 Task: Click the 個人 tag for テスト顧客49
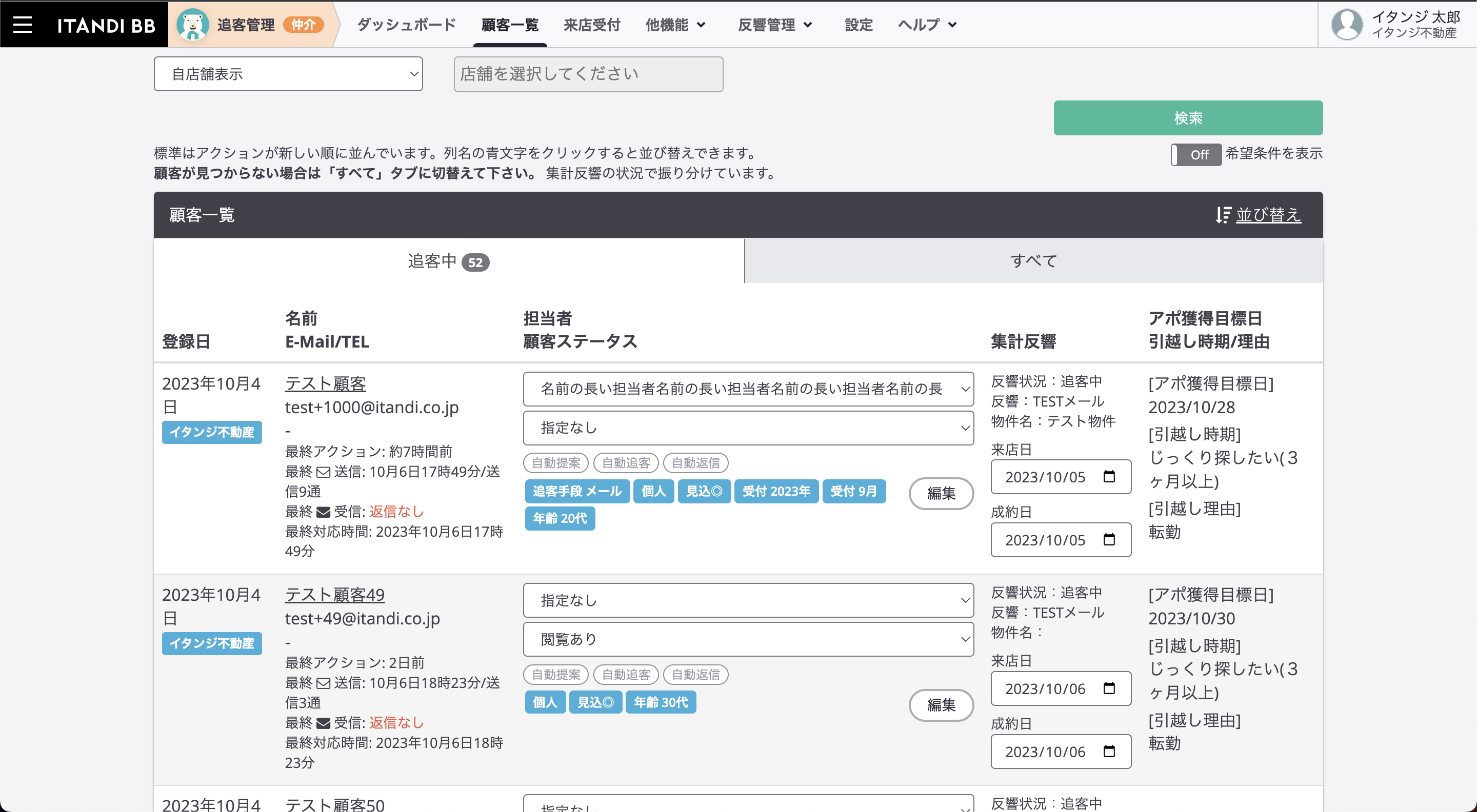(x=545, y=702)
